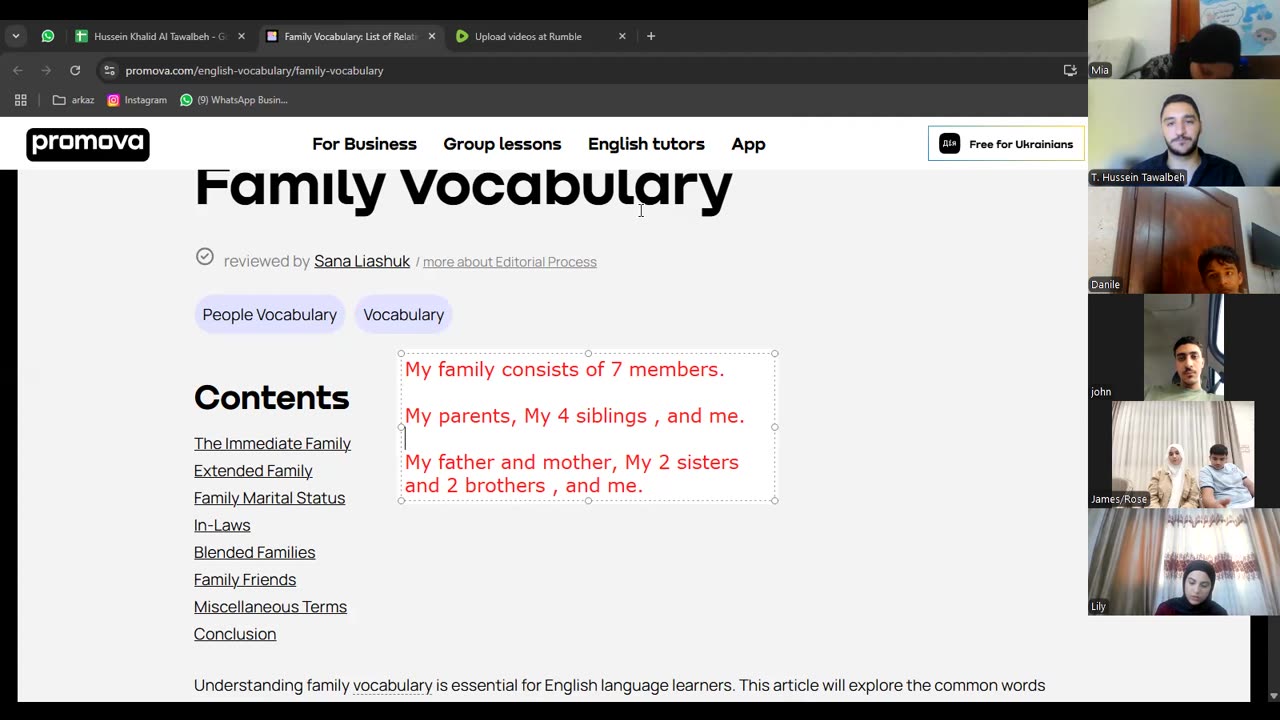Select the People Vocabulary tag

(270, 314)
